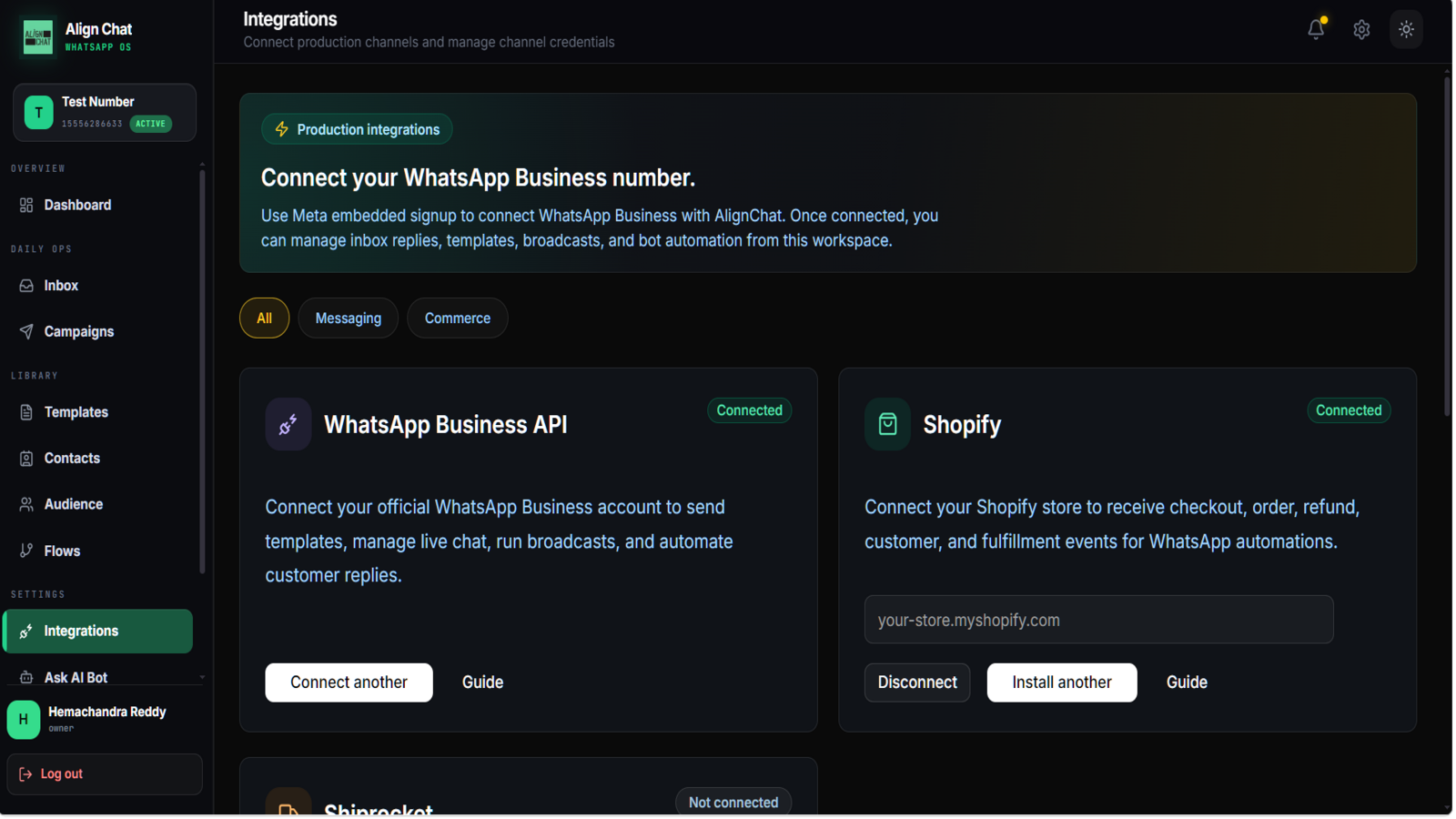The image size is (1456, 819).
Task: Click the Shiprocket Not connected badge
Action: coord(733,803)
